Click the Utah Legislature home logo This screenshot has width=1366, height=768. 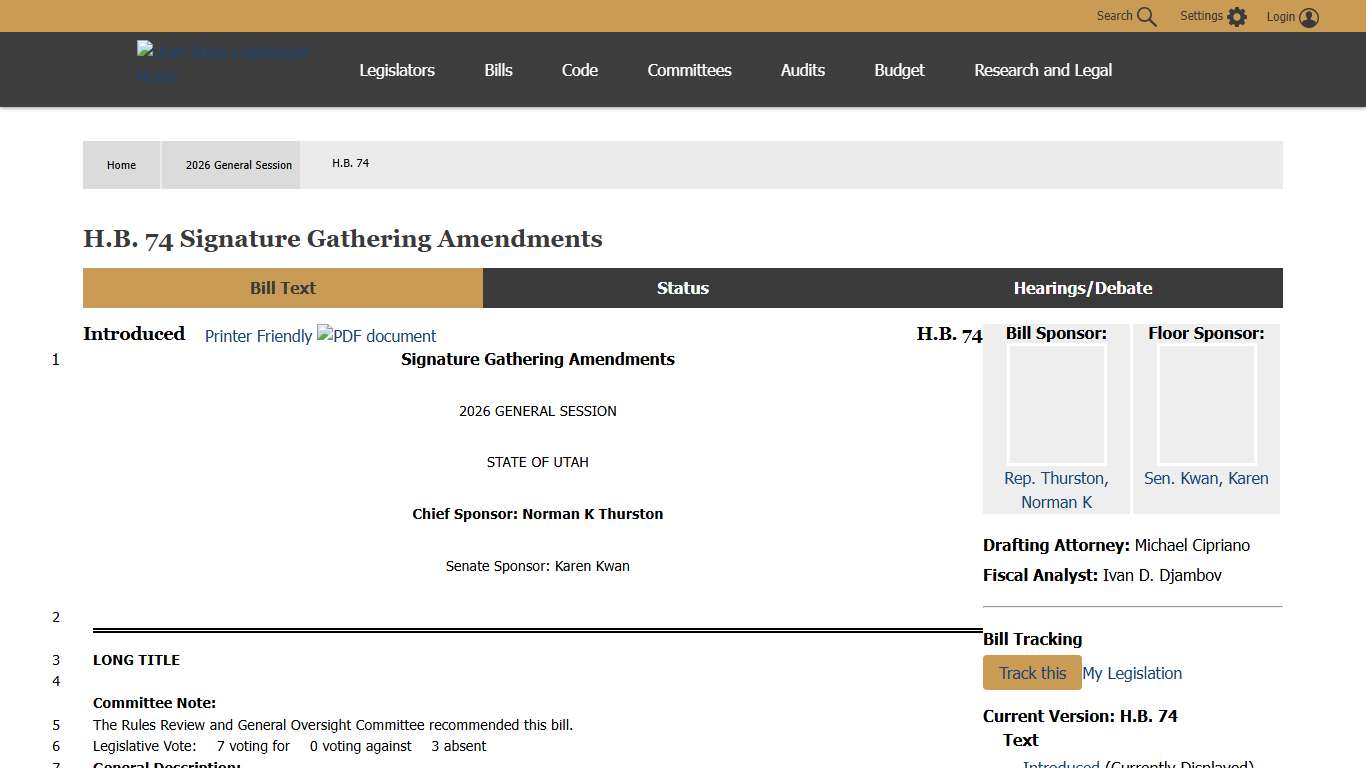(x=222, y=63)
